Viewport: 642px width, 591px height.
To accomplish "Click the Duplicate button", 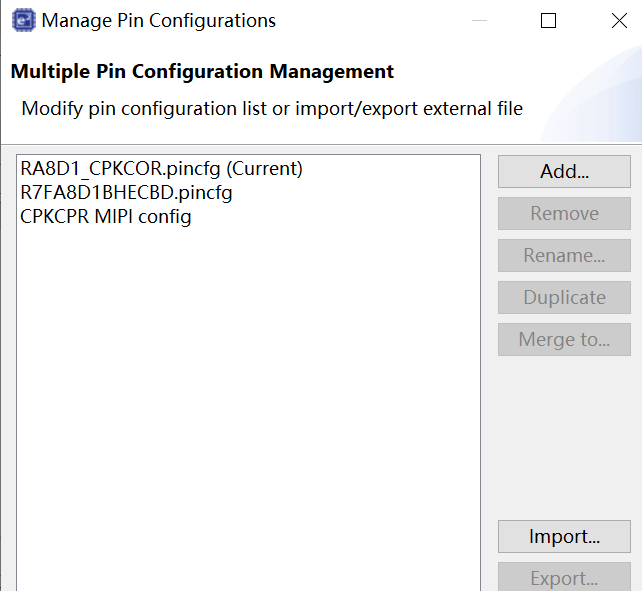I will click(564, 297).
